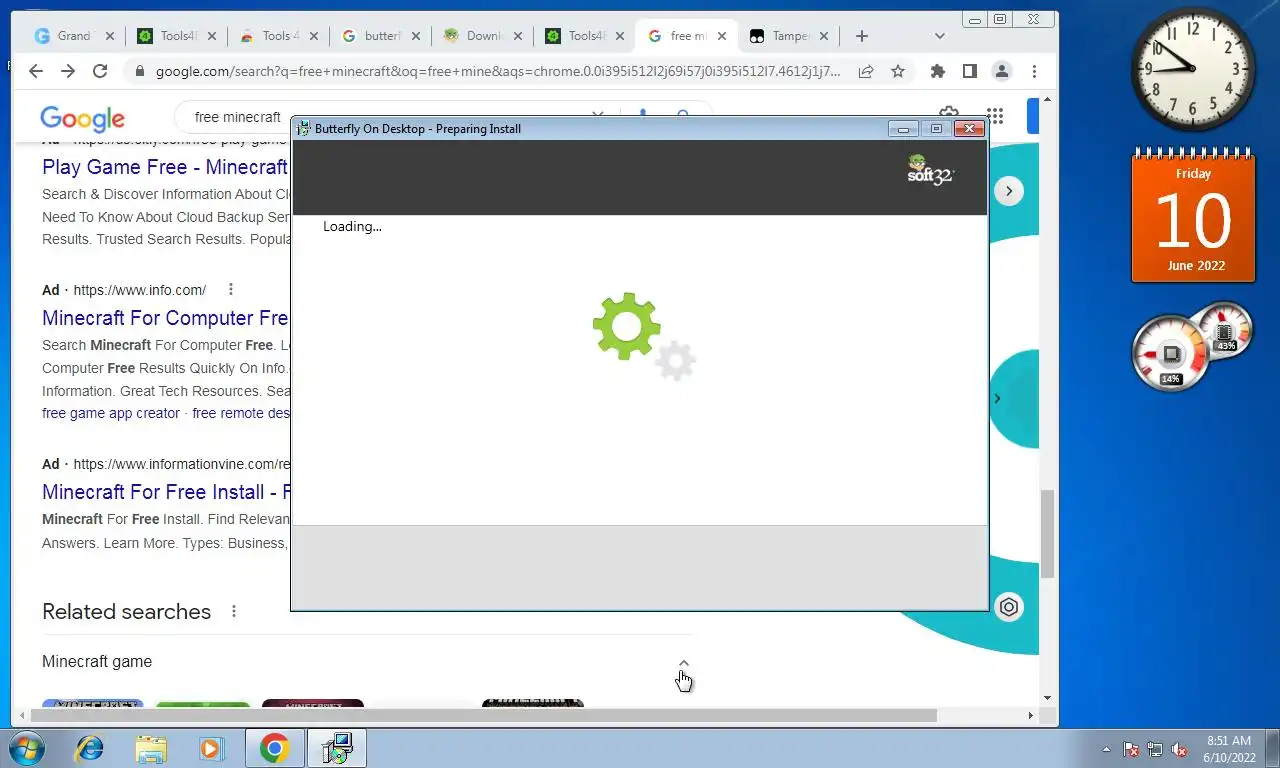Viewport: 1280px width, 768px height.
Task: Click the round next arrow beside installer
Action: click(x=1008, y=190)
